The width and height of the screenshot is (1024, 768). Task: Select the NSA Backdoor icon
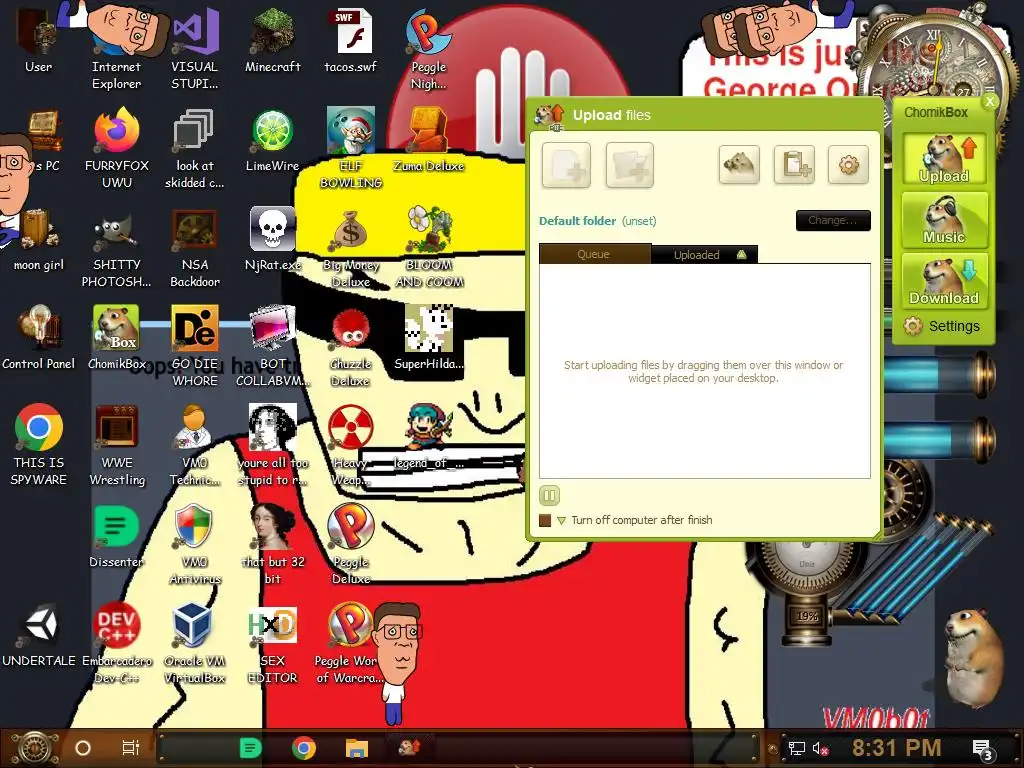[x=195, y=248]
